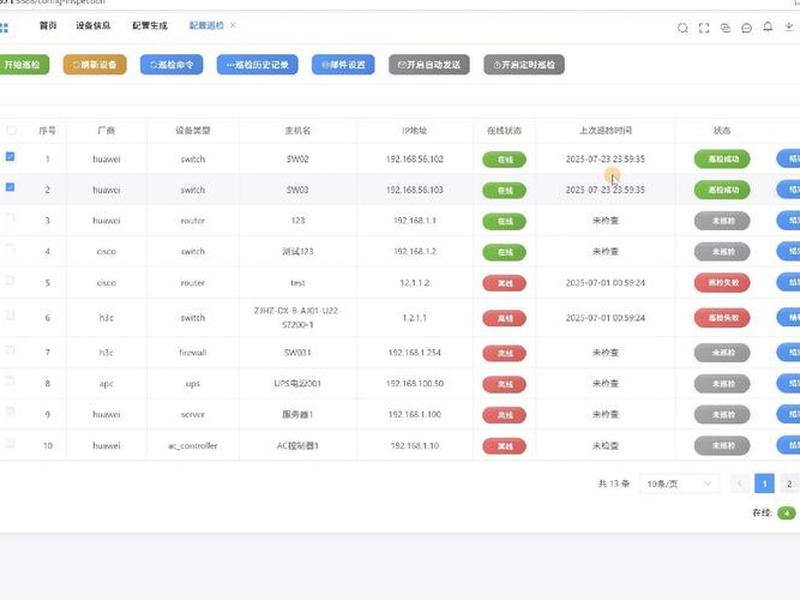800x600 pixels.
Task: Click IP address 192.168.56.103
Action: click(414, 190)
